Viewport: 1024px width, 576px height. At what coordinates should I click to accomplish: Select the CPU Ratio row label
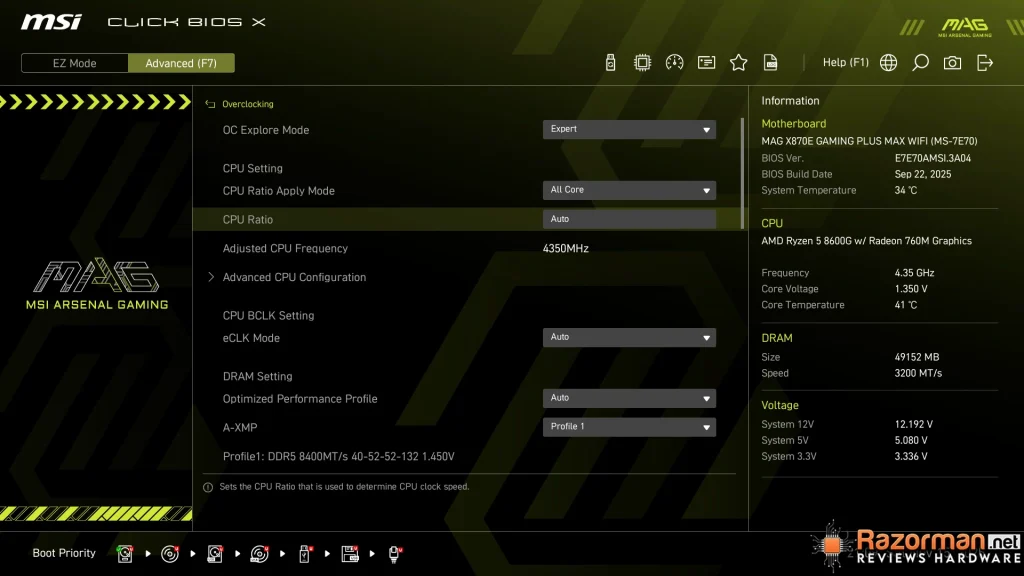(x=248, y=219)
